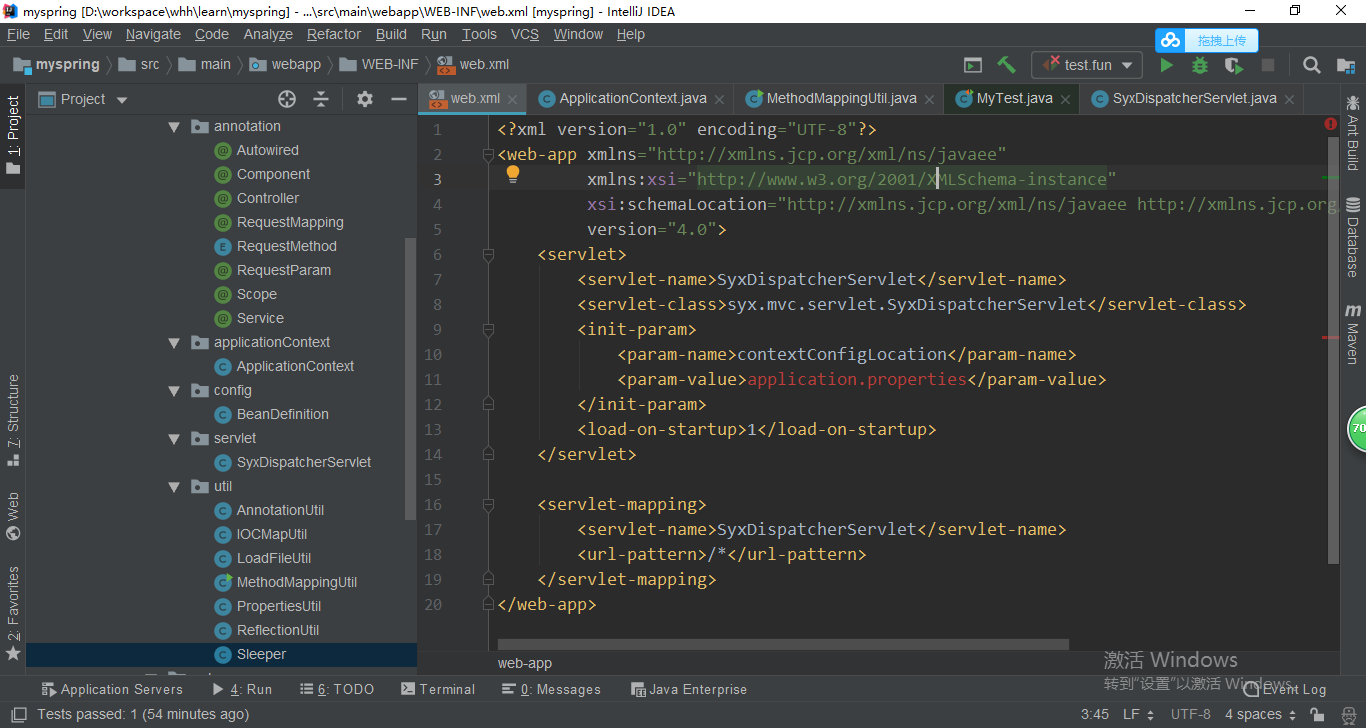The image size is (1366, 728).
Task: Click the Debug bug icon in the toolbar
Action: click(1200, 65)
